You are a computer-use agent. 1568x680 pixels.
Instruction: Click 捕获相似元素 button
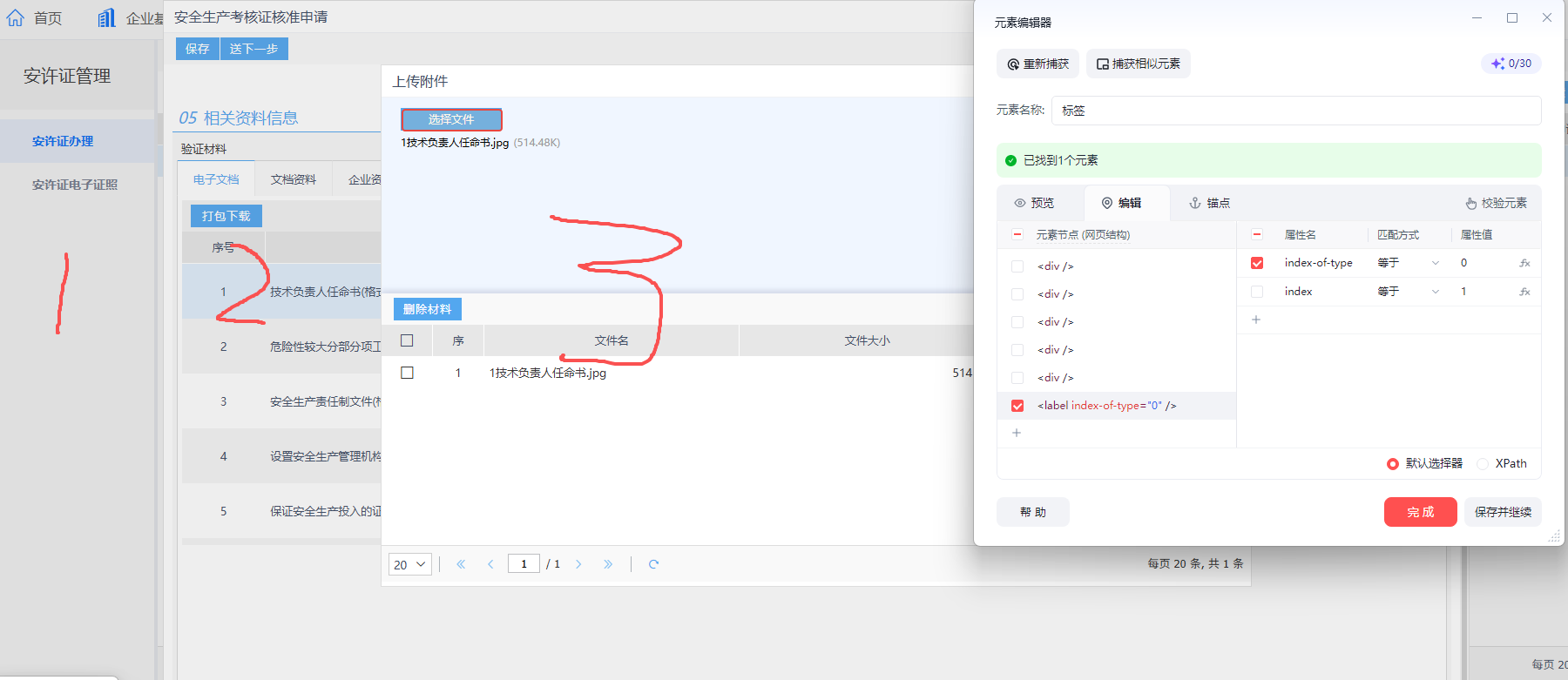(x=1138, y=64)
